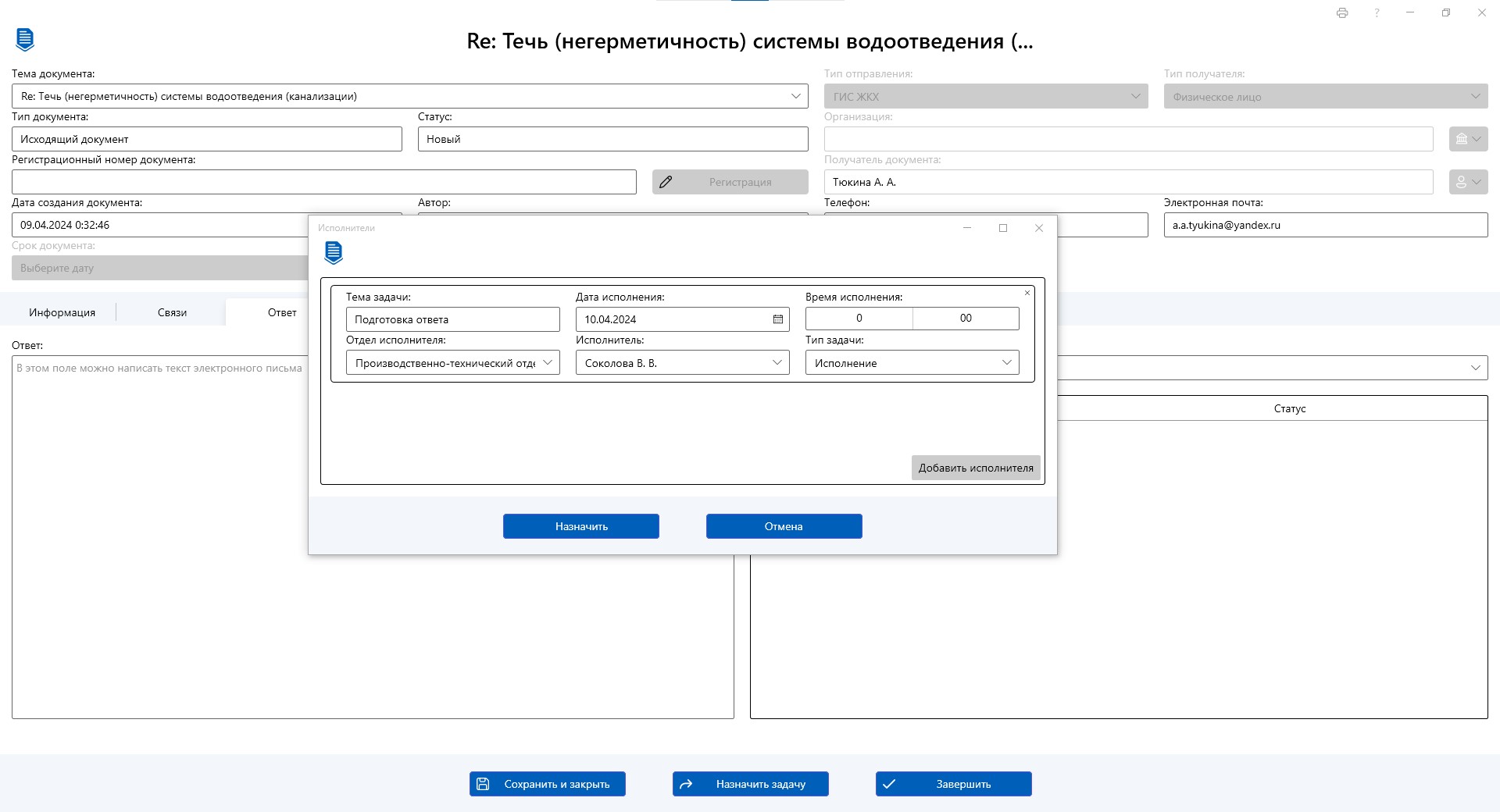Click the document logo in Исполнители dialog

tap(334, 252)
